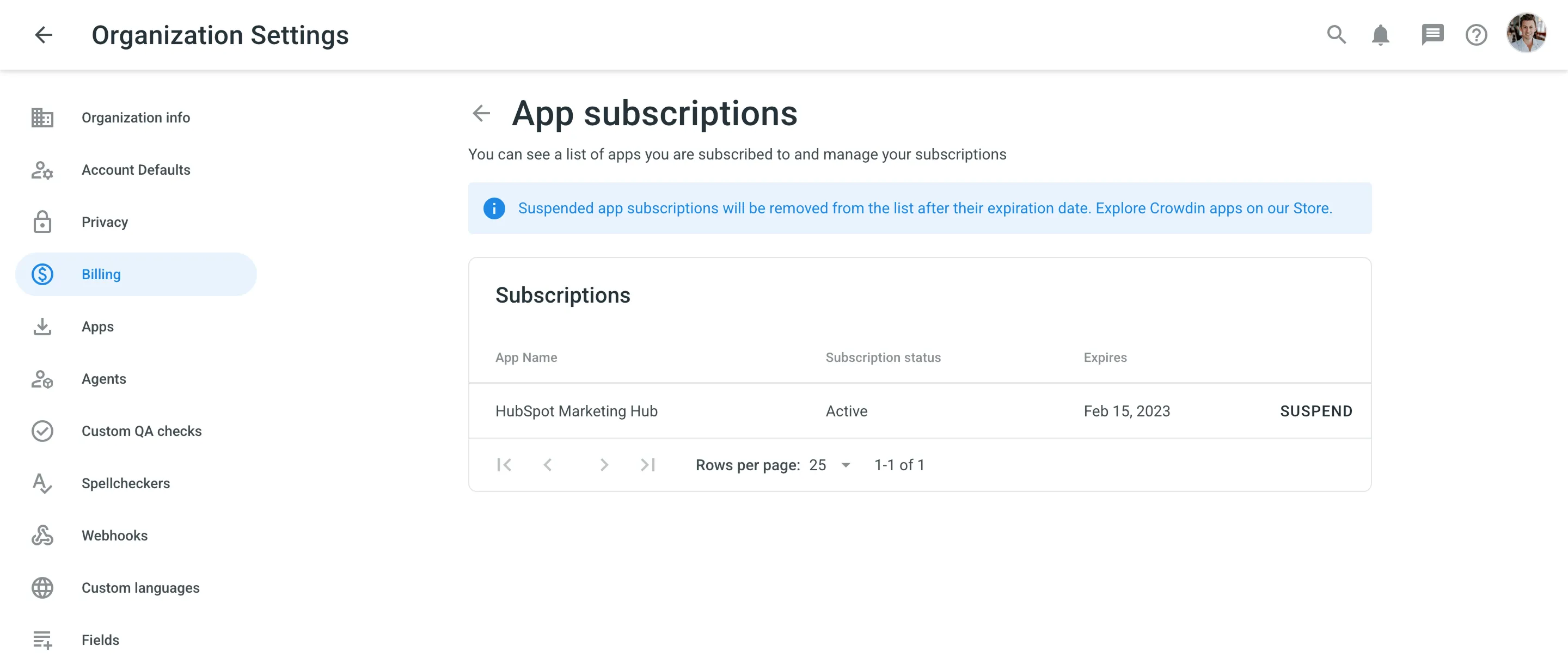Open the Apps section in the sidebar

tap(97, 327)
